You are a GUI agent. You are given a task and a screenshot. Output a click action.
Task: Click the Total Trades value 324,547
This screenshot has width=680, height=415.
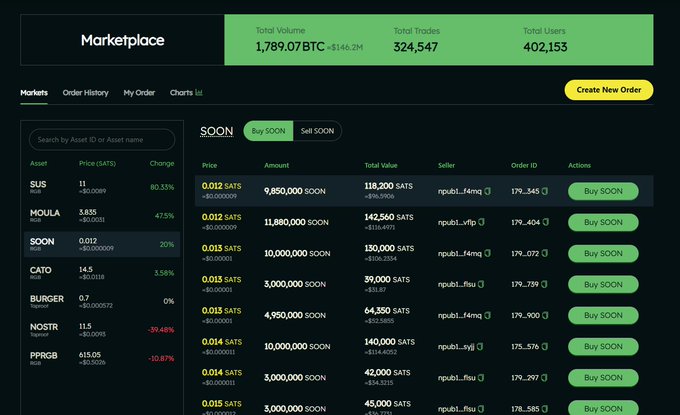pos(415,47)
